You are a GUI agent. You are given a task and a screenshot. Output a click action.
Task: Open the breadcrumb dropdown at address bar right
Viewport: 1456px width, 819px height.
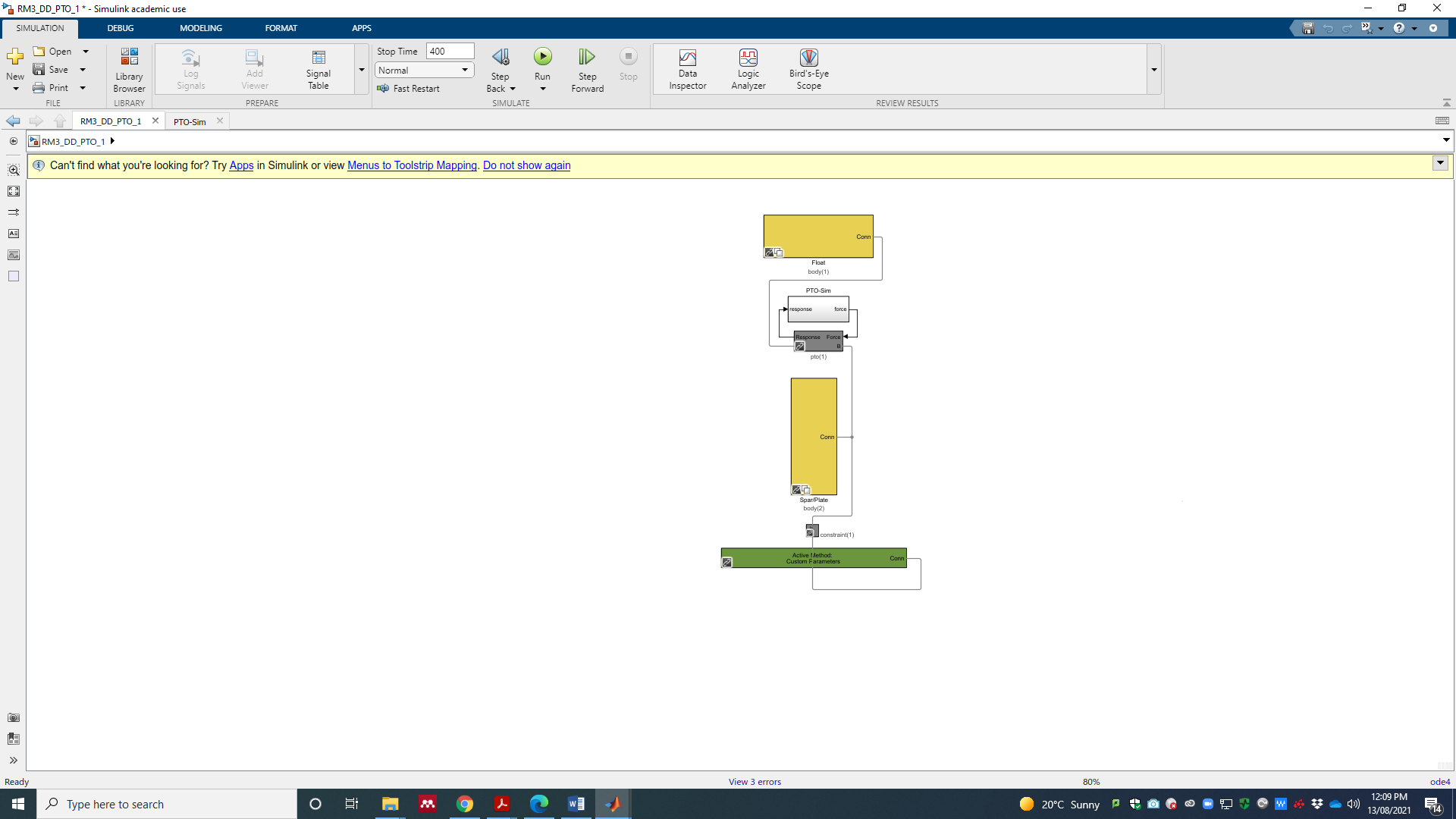pyautogui.click(x=1445, y=140)
